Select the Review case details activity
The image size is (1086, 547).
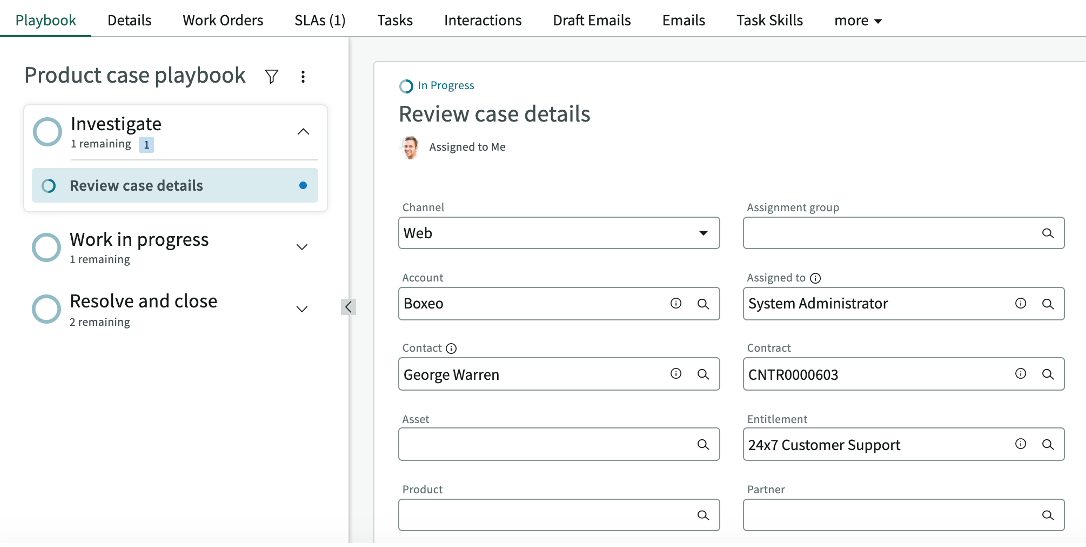[x=175, y=186]
